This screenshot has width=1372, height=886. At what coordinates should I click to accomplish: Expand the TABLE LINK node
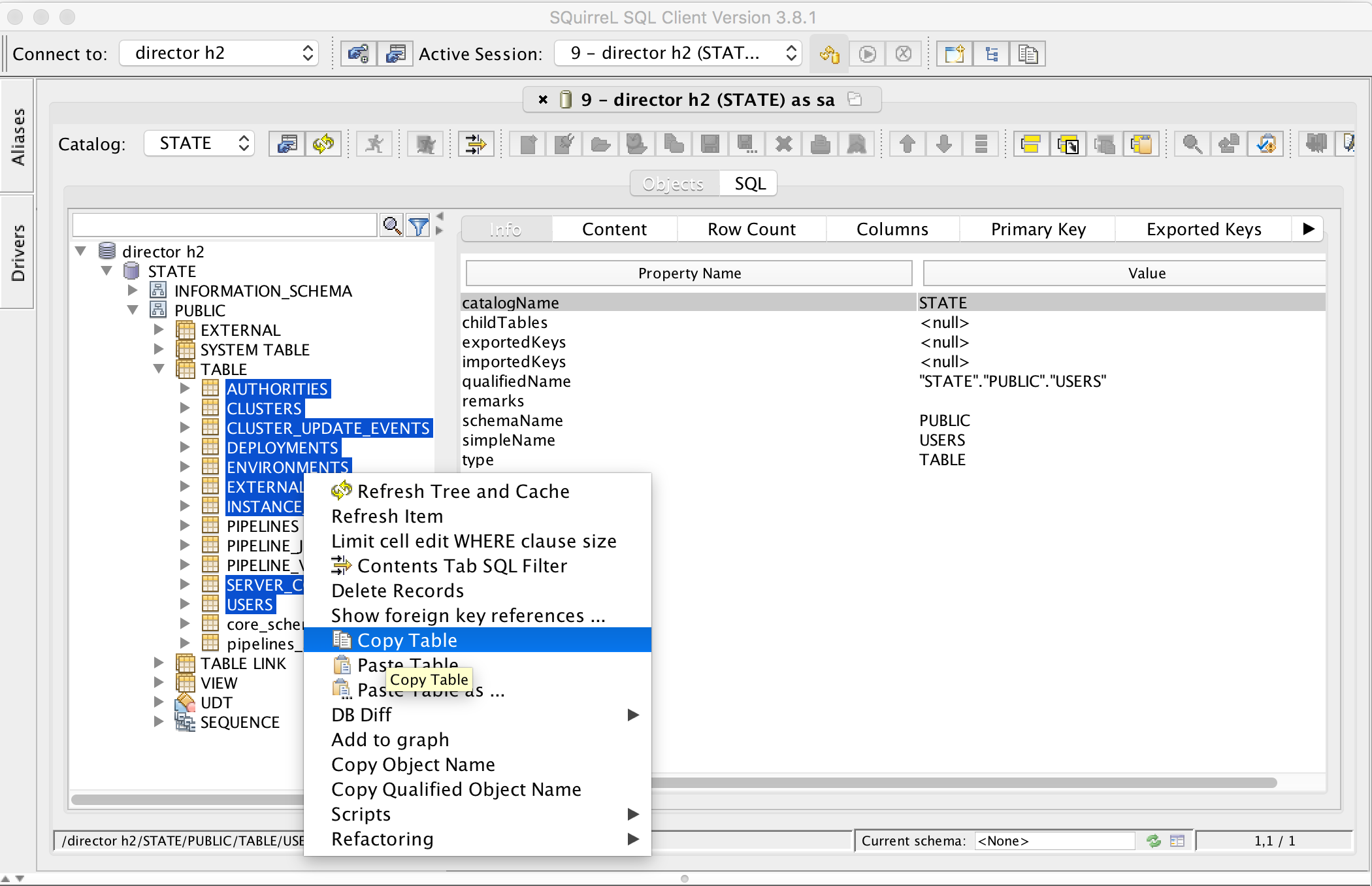tap(159, 663)
